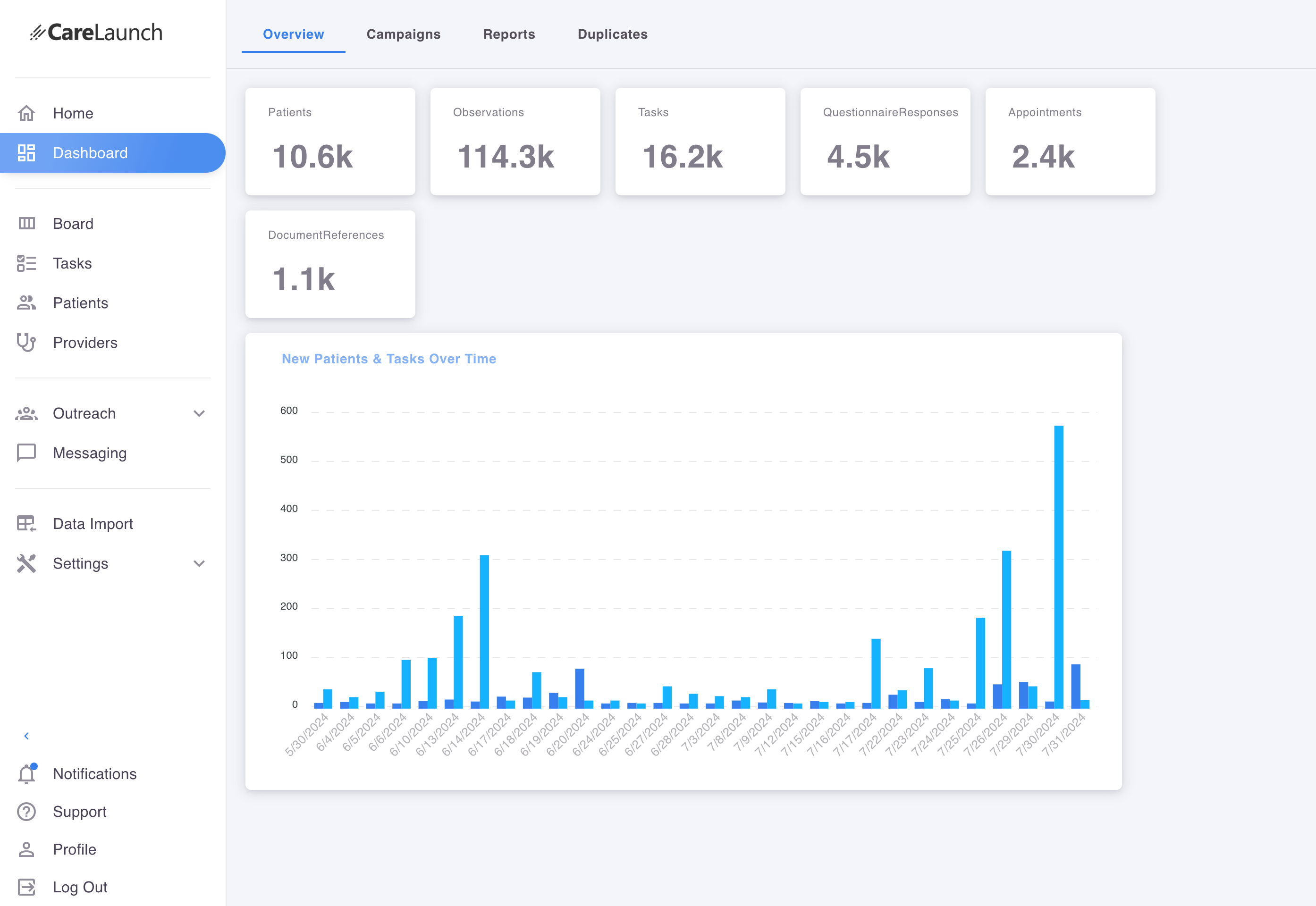Open the Providers page
Screen dimensions: 1316x906
tap(112, 342)
